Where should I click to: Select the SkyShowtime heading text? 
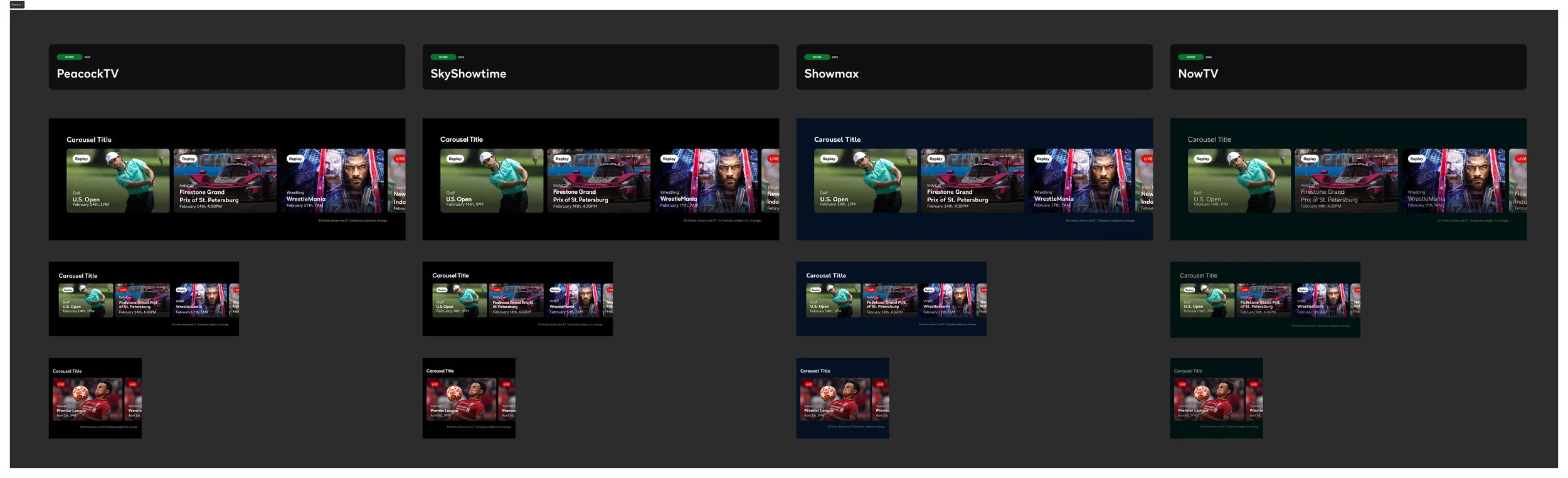[x=469, y=73]
